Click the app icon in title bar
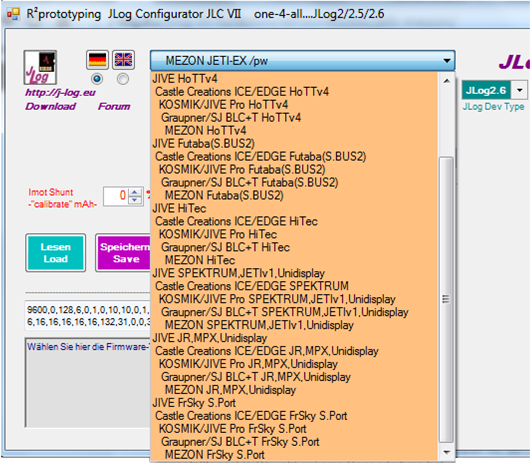532x470 pixels. (13, 14)
